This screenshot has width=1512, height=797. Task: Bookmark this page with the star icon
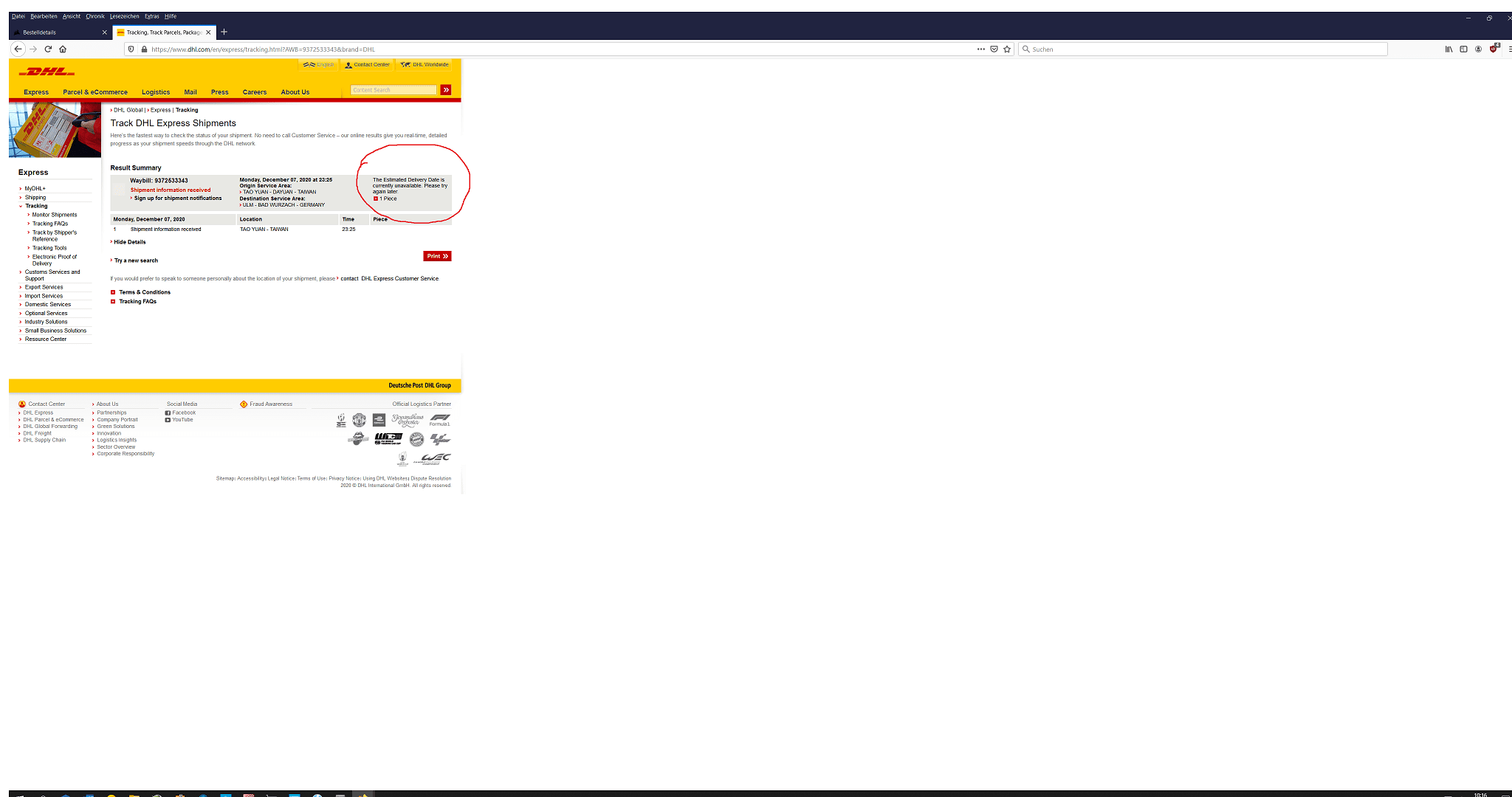(1007, 49)
